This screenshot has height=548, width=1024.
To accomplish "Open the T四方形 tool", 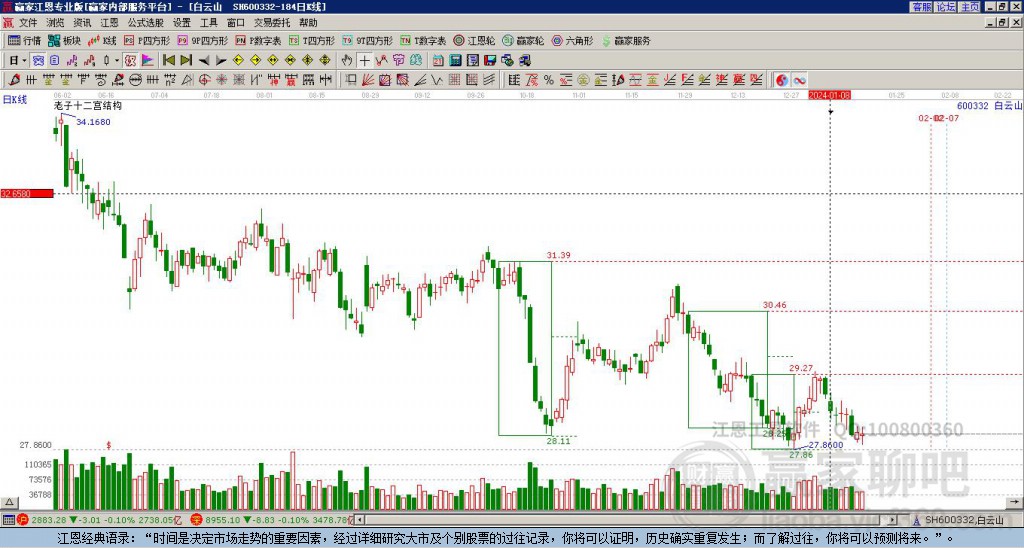I will [x=312, y=40].
